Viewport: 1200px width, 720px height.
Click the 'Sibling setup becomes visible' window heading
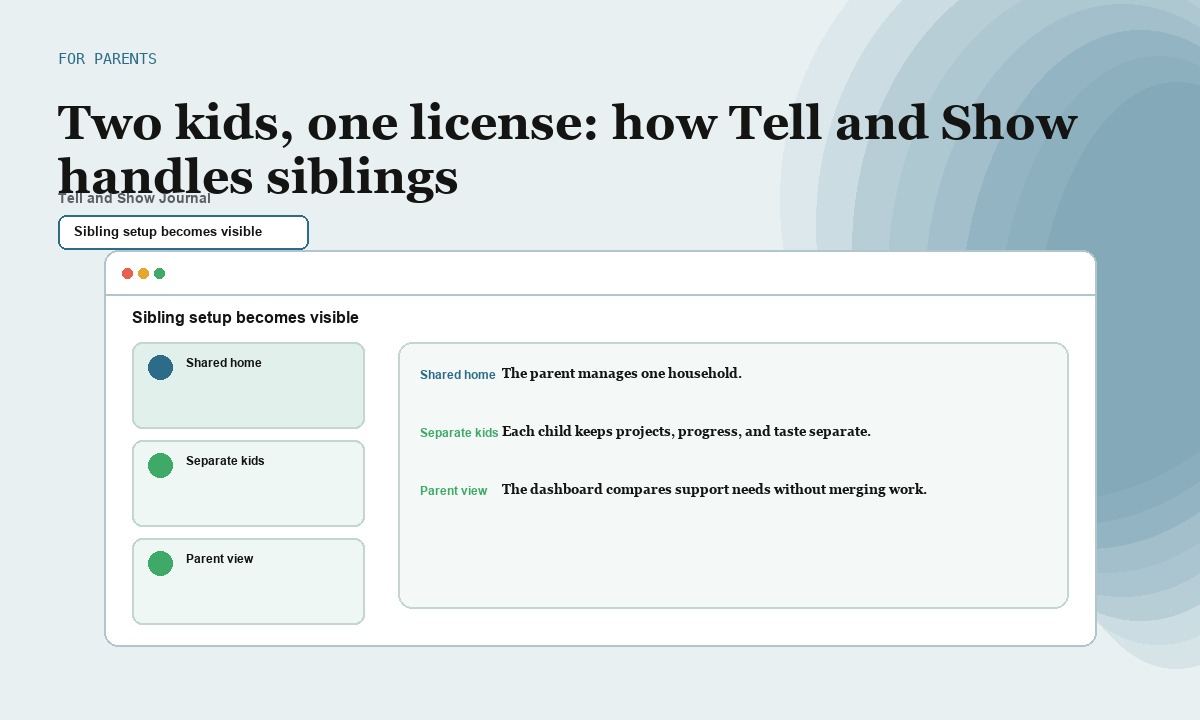(245, 318)
